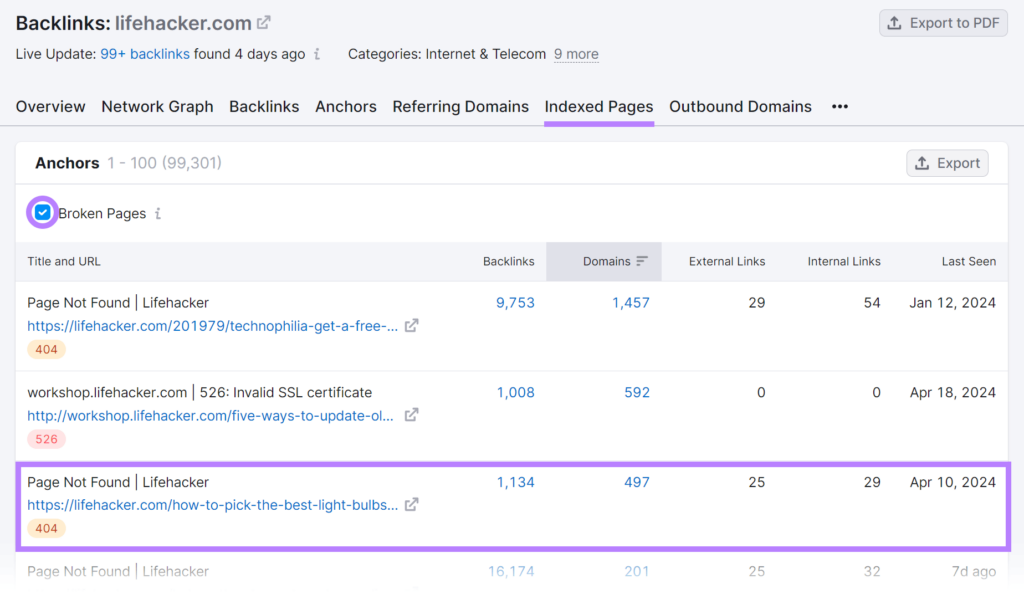Click the Domains sort icon
The height and width of the screenshot is (594, 1024).
pyautogui.click(x=642, y=261)
